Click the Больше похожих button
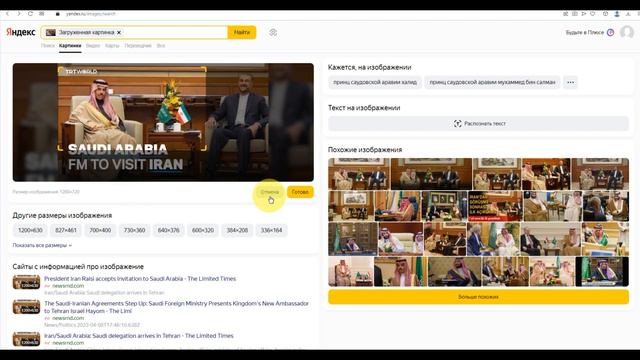This screenshot has width=640, height=360. pyautogui.click(x=478, y=297)
